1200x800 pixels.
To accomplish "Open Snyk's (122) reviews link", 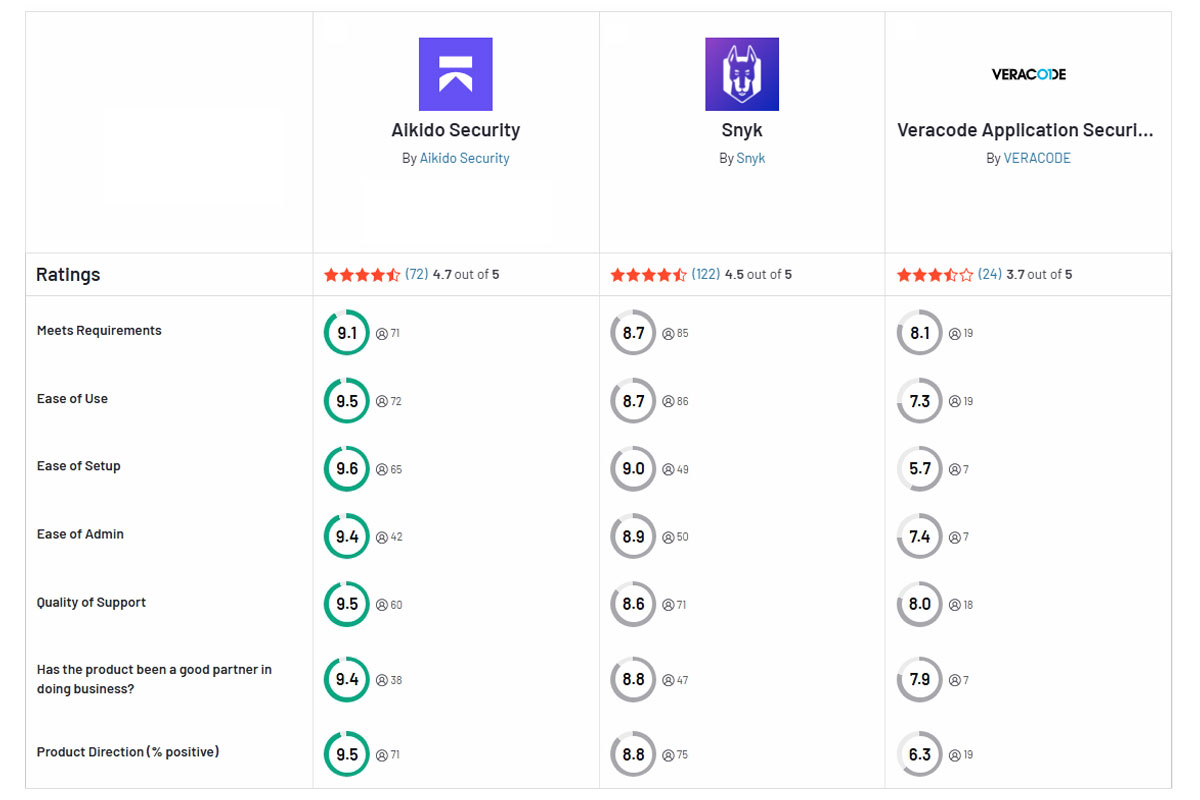I will [x=706, y=274].
